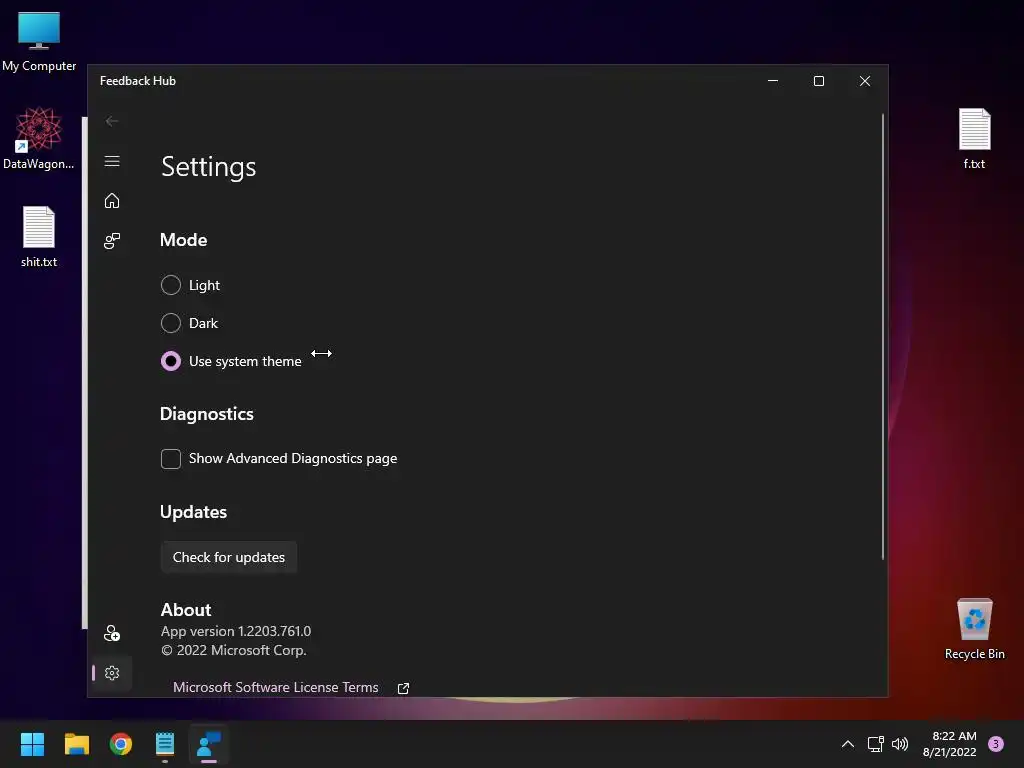Select the shit.txt desktop file

click(x=39, y=236)
